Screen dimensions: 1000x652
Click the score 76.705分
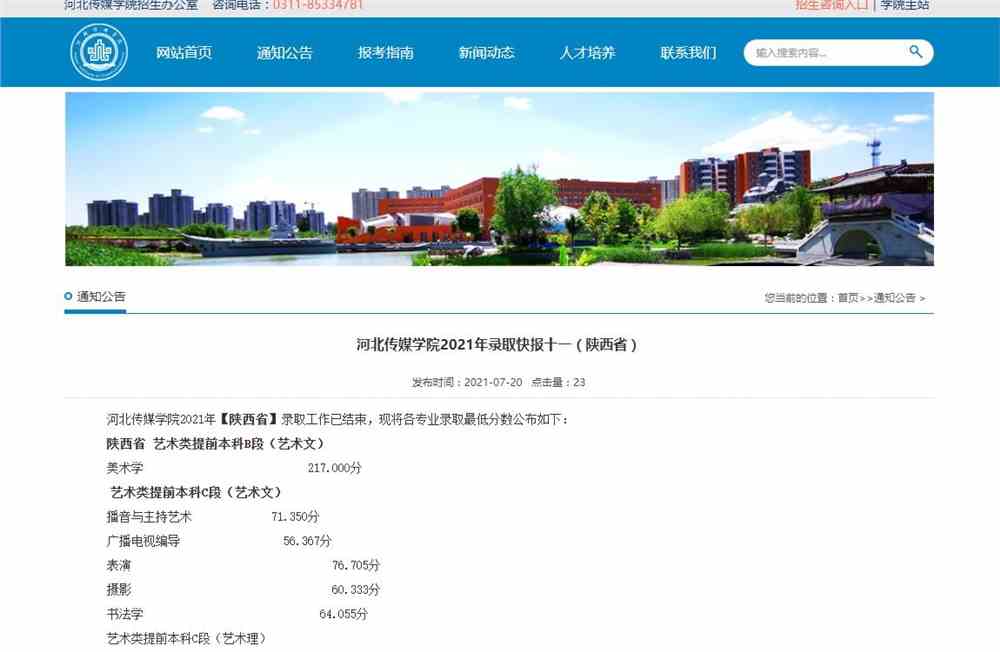355,565
